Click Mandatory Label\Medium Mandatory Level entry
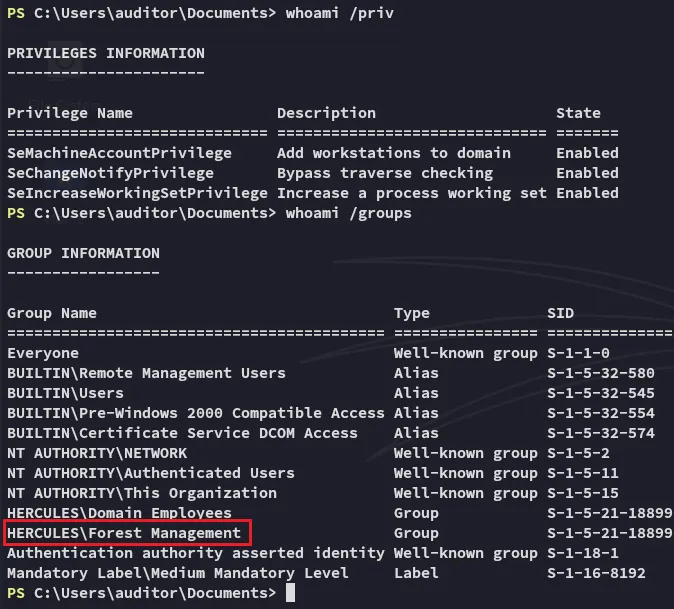Image resolution: width=674 pixels, height=609 pixels. tap(178, 573)
